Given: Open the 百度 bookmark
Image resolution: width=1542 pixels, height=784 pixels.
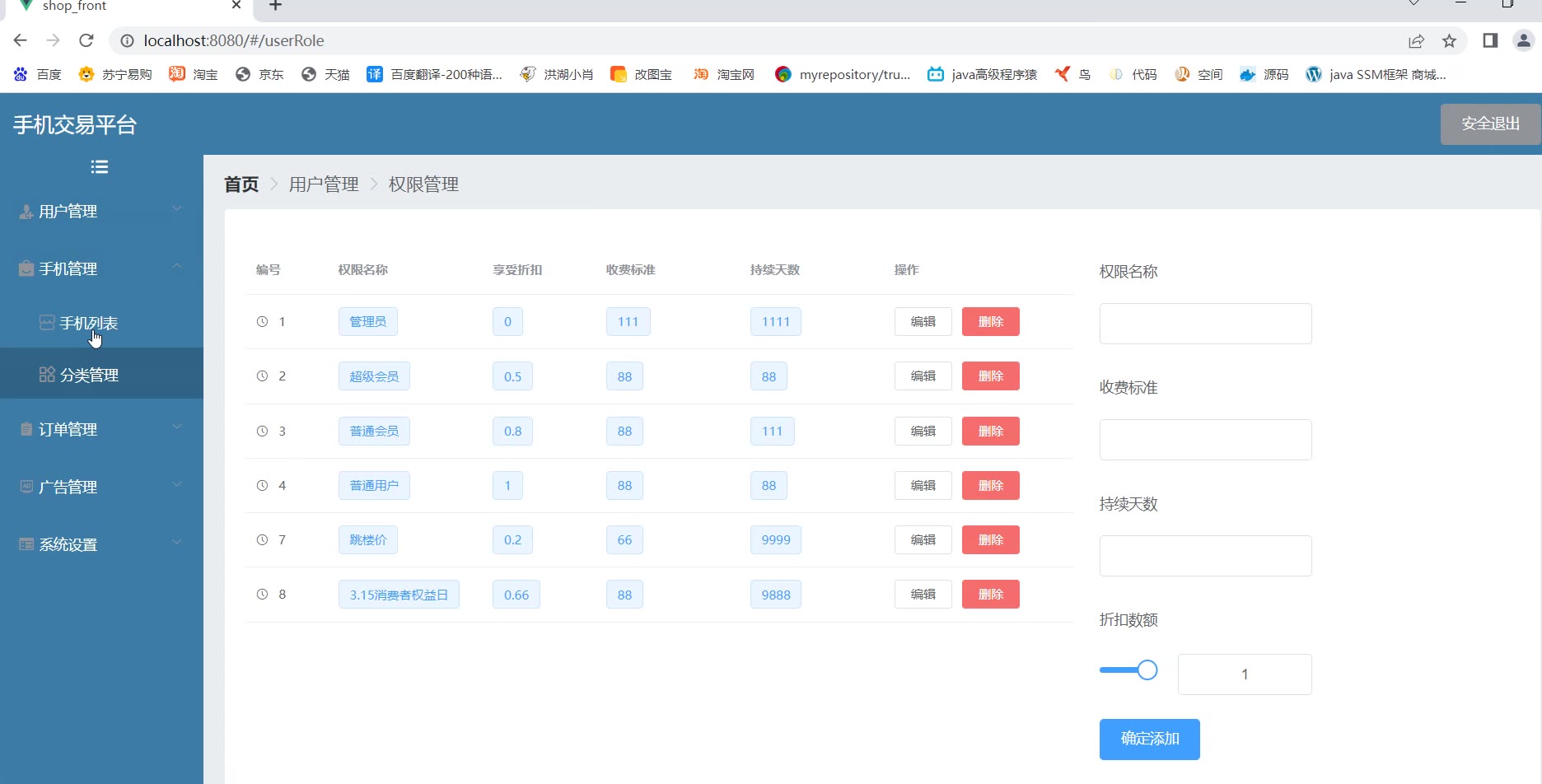Looking at the screenshot, I should [37, 74].
